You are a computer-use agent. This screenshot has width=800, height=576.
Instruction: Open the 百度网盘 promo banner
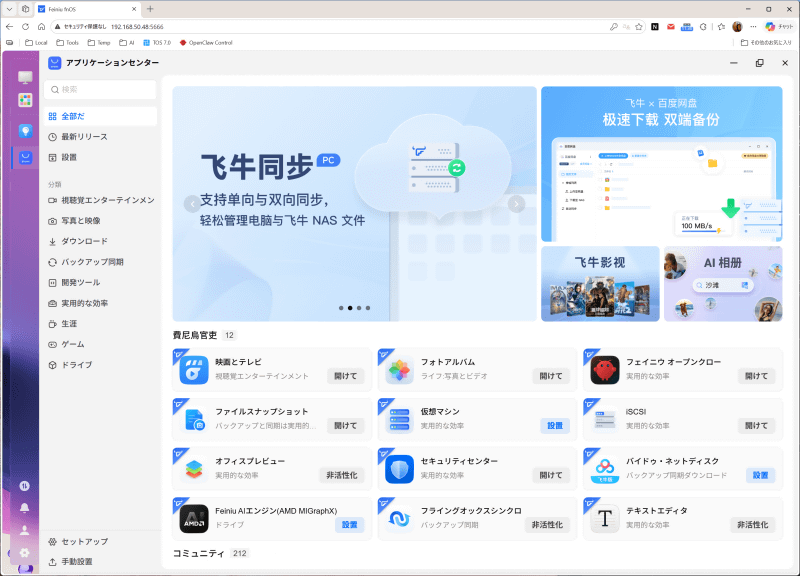[662, 164]
